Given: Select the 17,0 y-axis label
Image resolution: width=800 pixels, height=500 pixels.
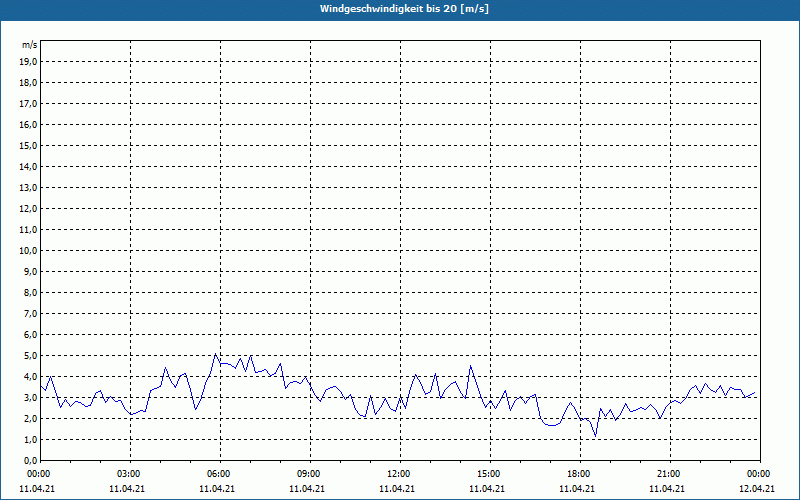Looking at the screenshot, I should 28,104.
